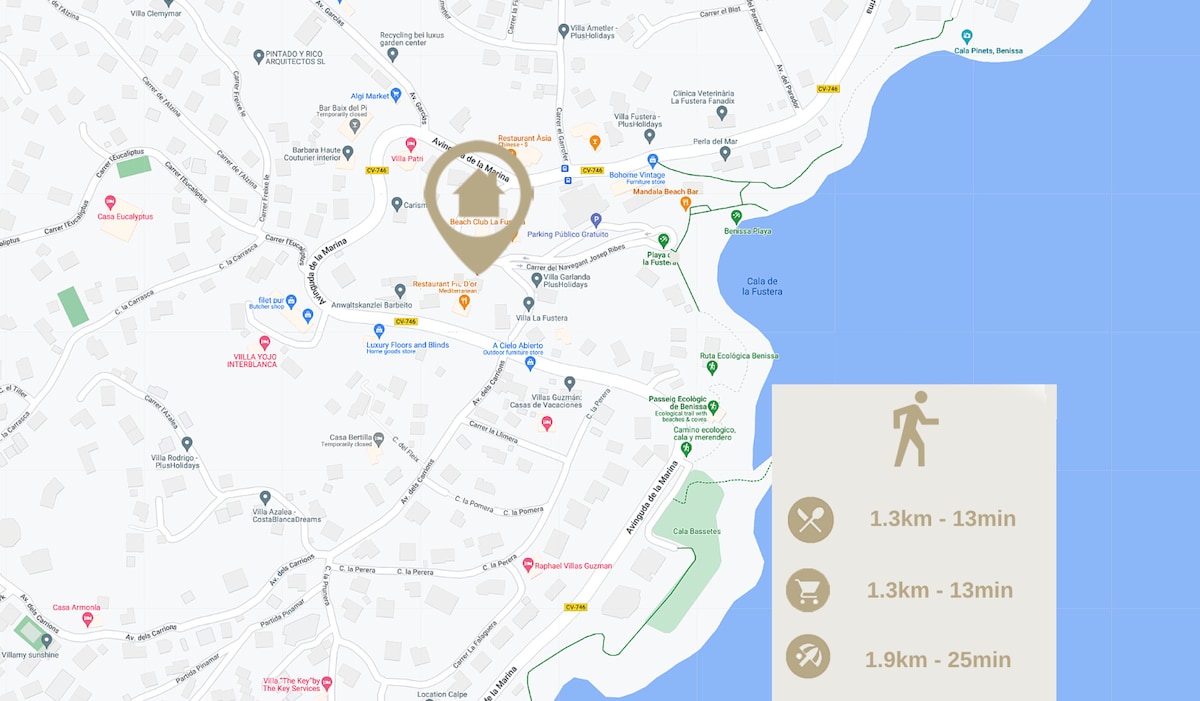Click the Cala de la Fustera label
This screenshot has width=1200, height=701.
point(762,286)
